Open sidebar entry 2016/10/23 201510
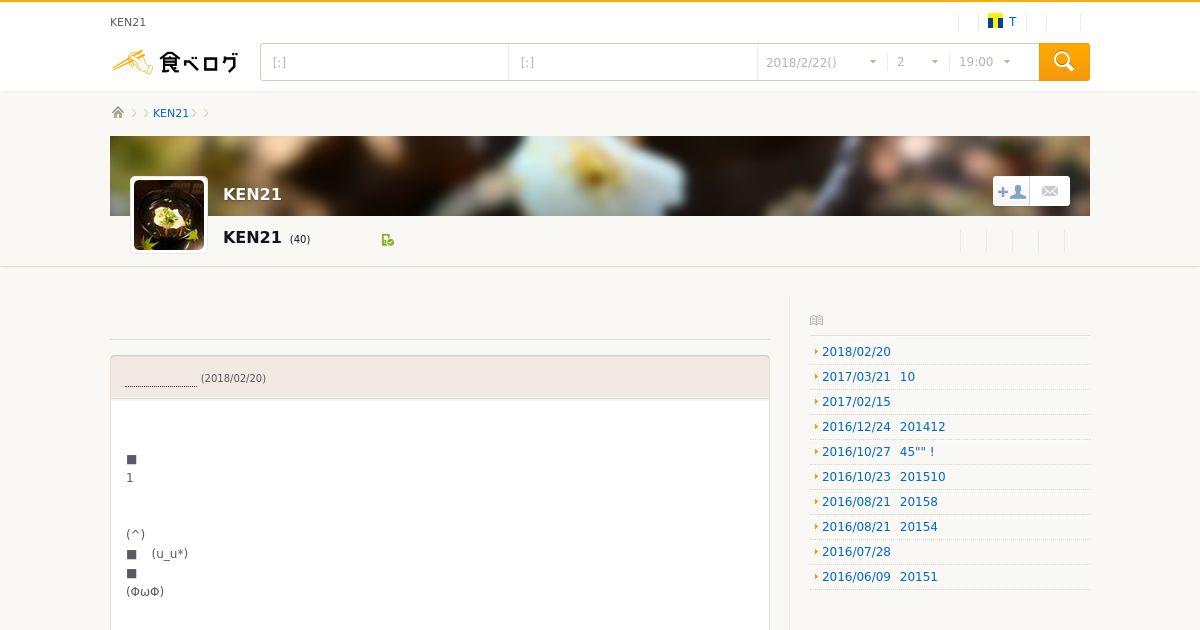The image size is (1200, 630). (x=883, y=477)
